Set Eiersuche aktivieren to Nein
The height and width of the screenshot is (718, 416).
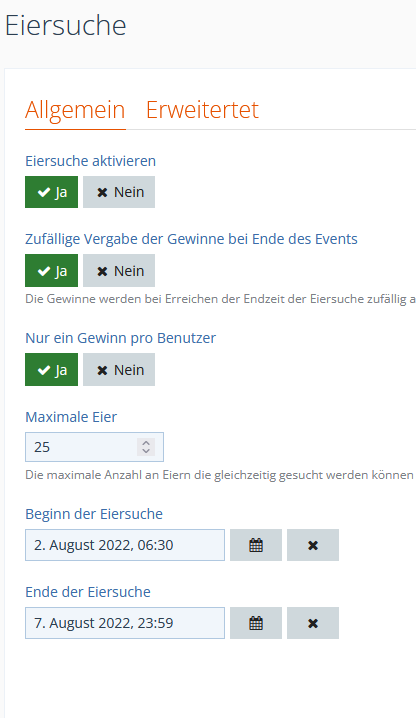[119, 192]
